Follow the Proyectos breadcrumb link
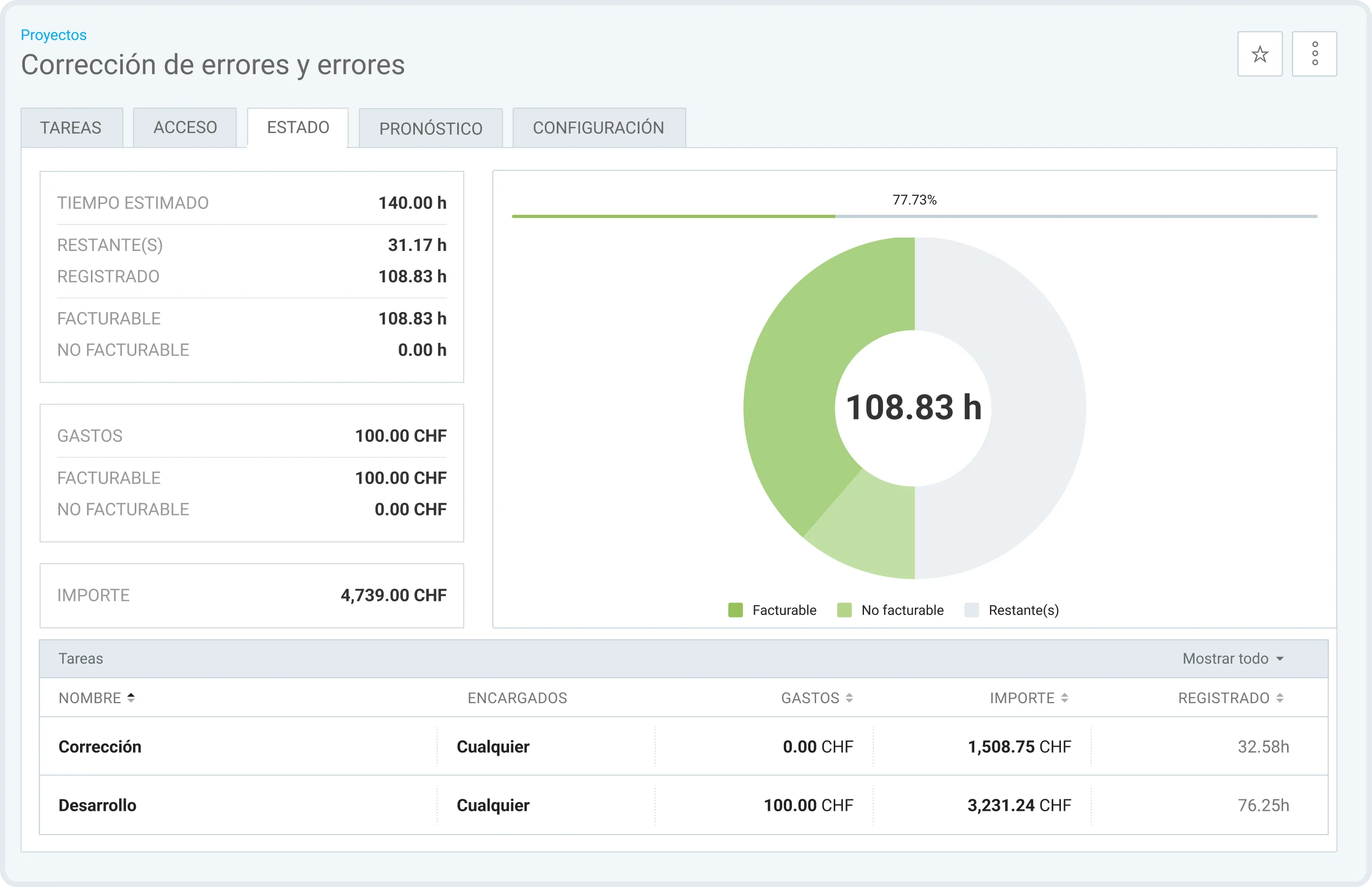This screenshot has width=1372, height=887. tap(54, 35)
